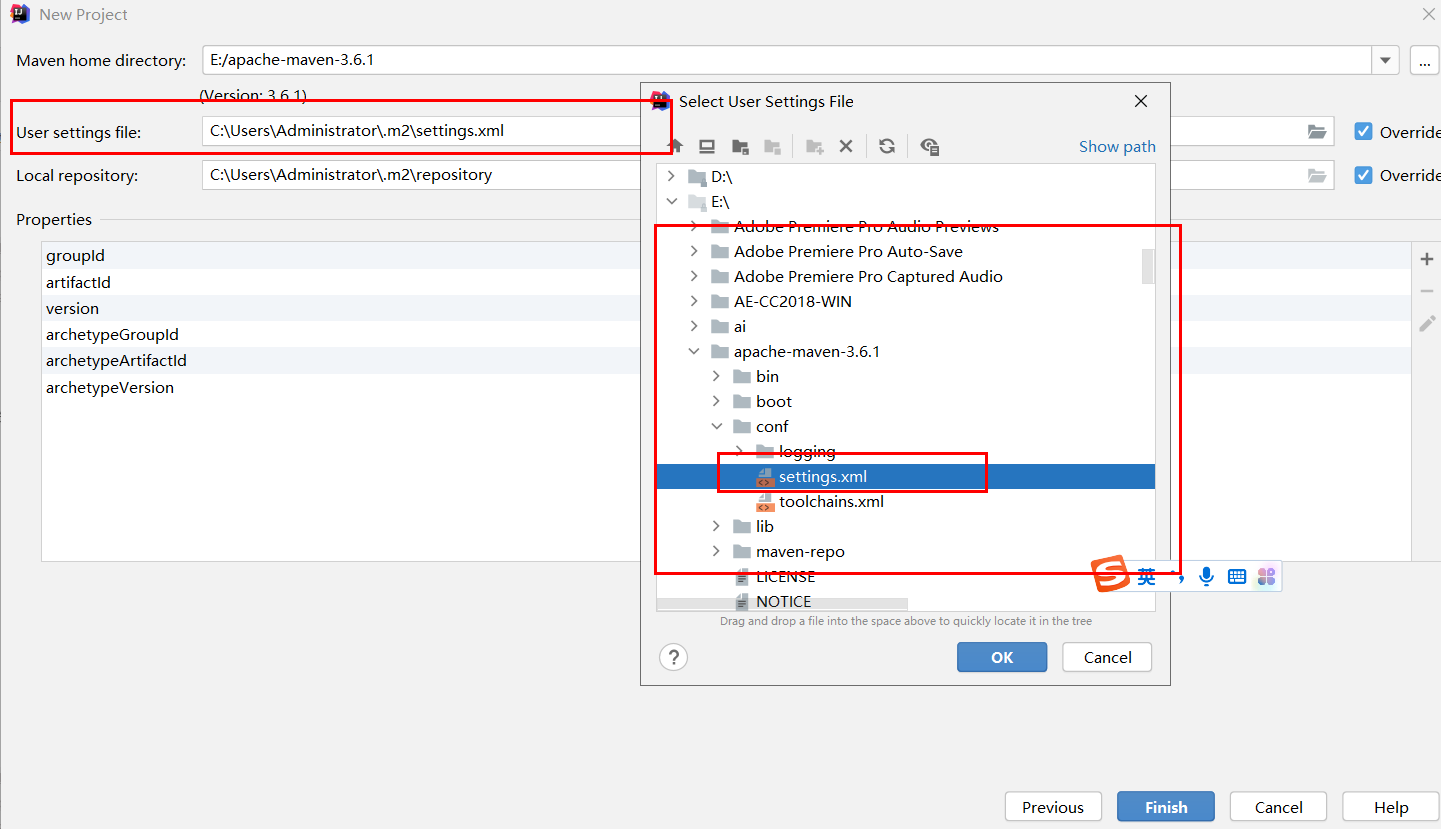Expand the bin folder

click(716, 376)
